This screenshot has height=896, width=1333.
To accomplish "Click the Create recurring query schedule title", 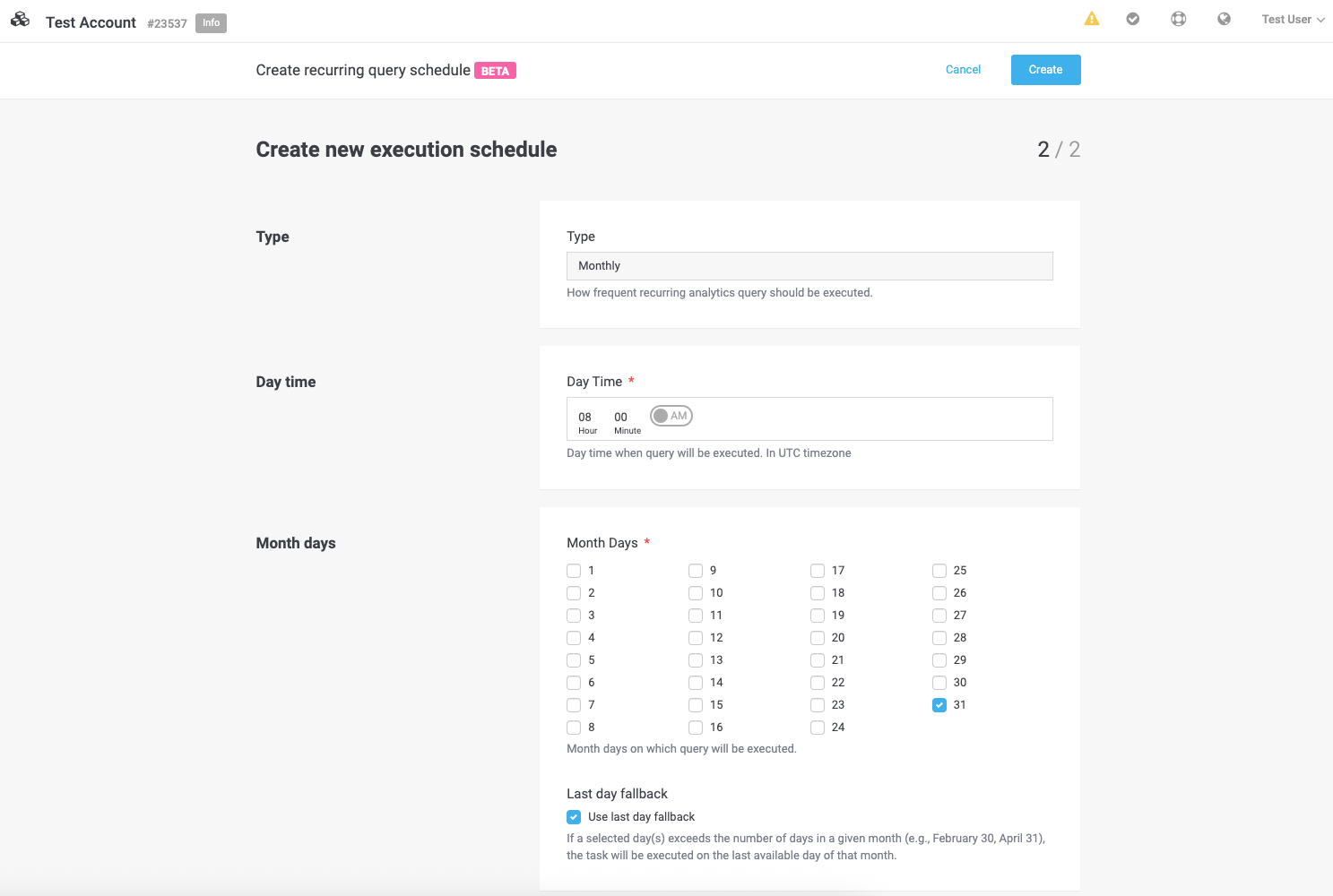I will tap(362, 70).
